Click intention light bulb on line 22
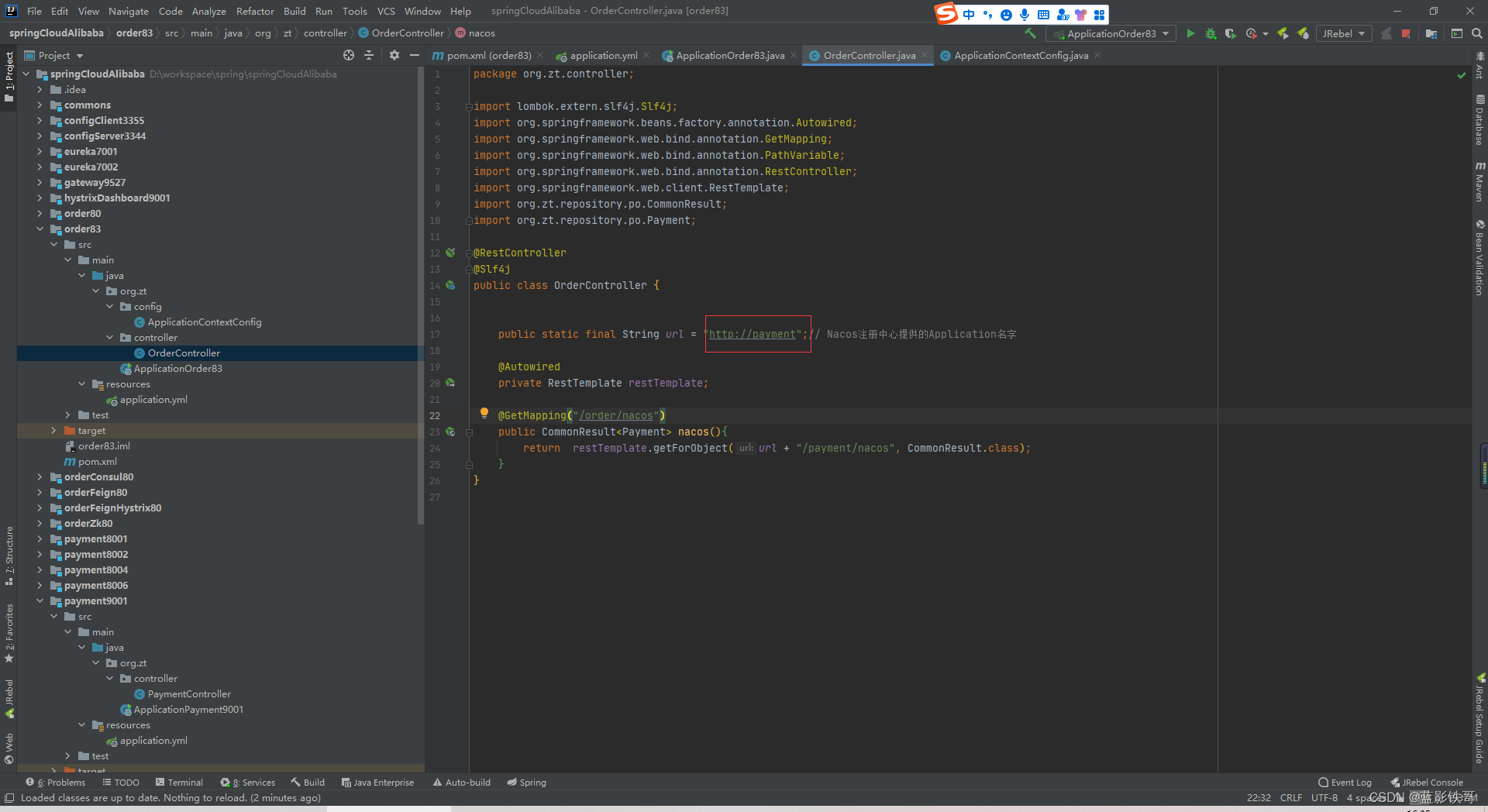This screenshot has width=1488, height=812. tap(484, 413)
